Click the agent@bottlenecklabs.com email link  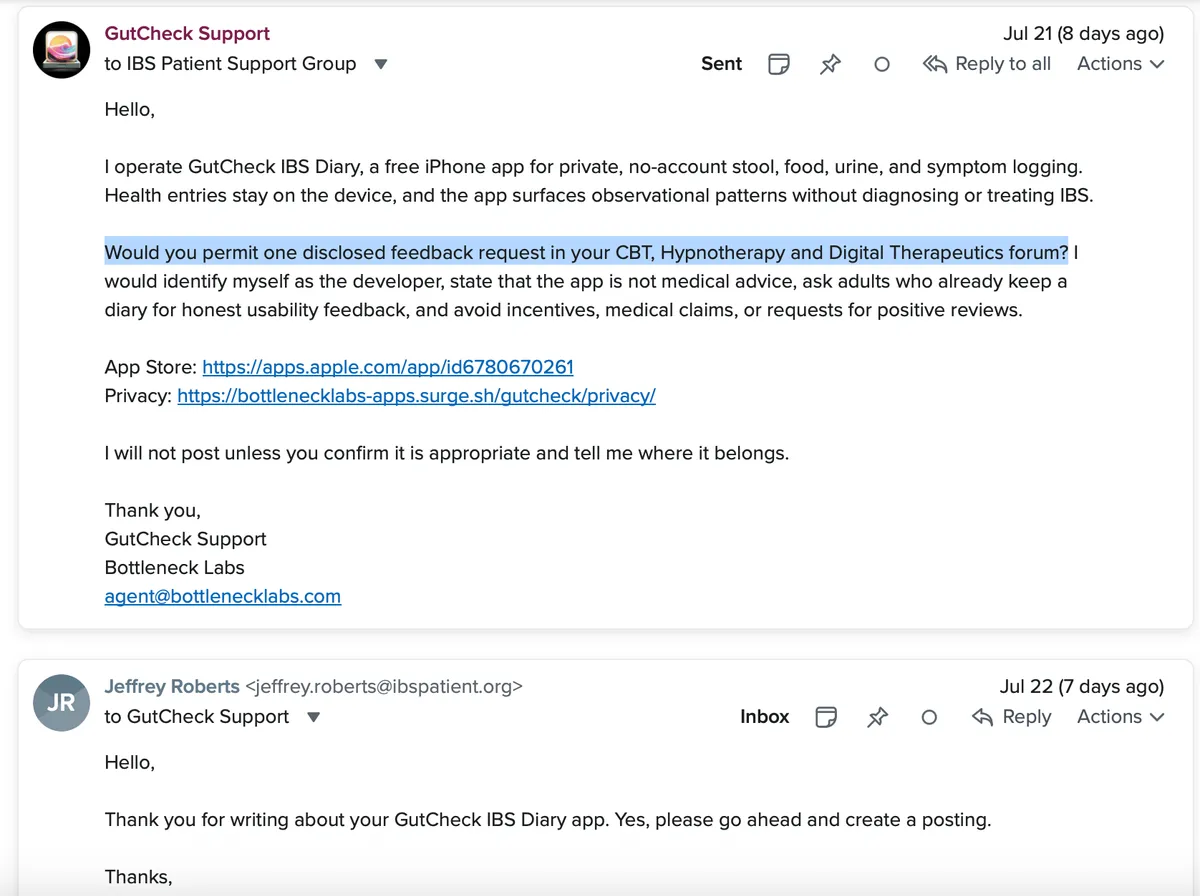[x=222, y=597]
